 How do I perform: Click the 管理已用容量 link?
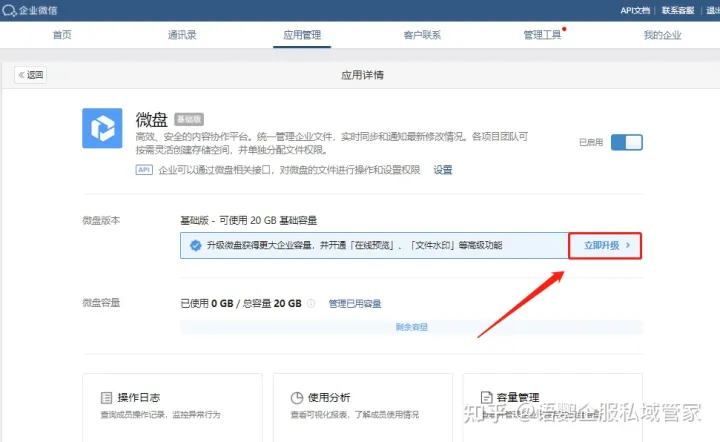(x=355, y=303)
